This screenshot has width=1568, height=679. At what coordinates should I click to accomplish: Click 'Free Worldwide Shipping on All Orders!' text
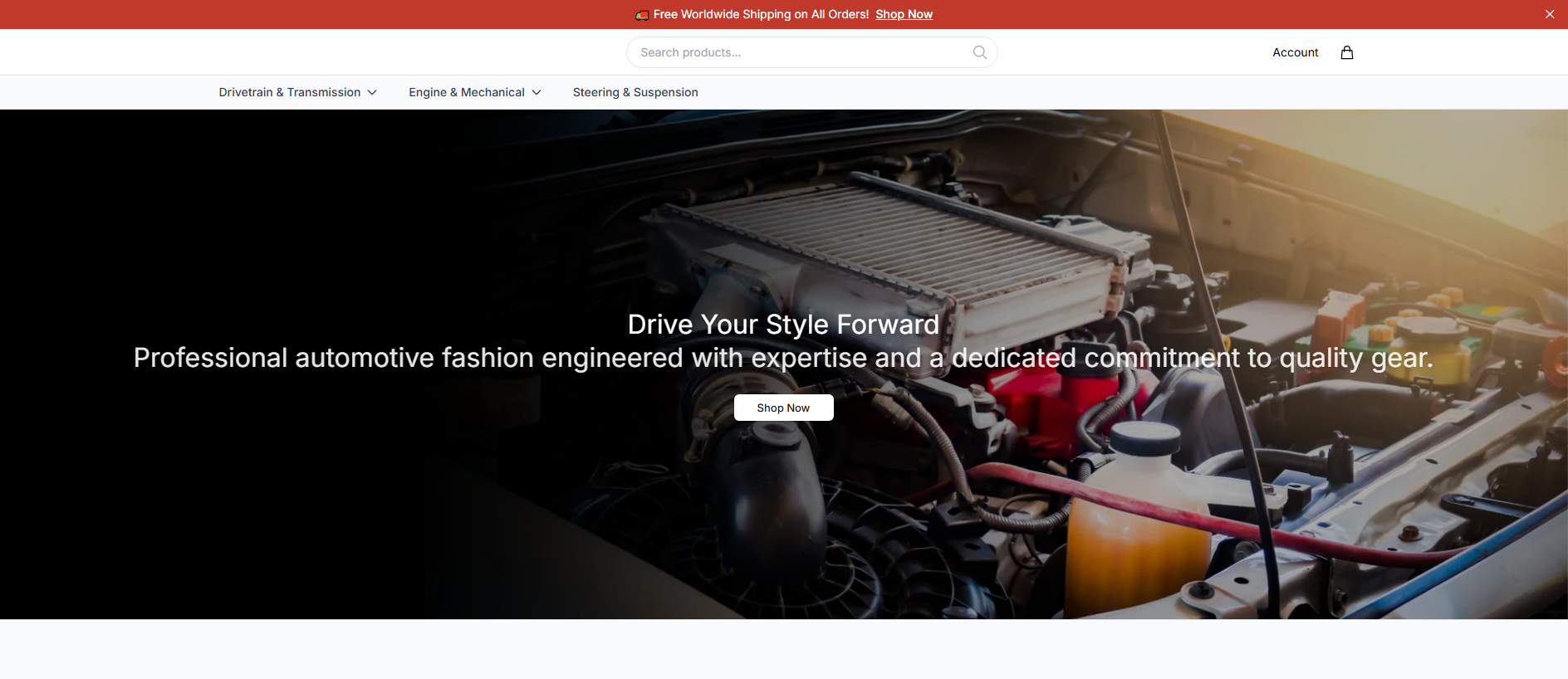tap(761, 14)
